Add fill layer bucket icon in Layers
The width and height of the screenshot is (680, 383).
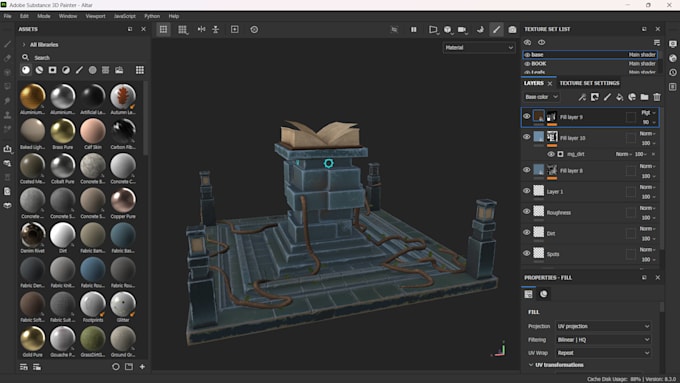coord(619,97)
